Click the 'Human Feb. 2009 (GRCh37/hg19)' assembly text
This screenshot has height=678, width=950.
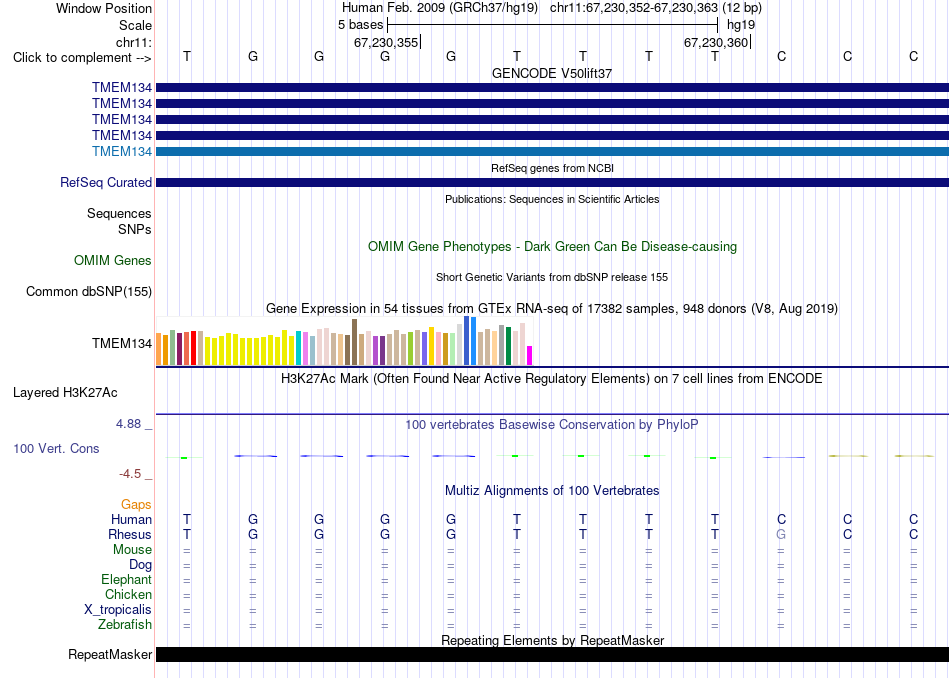tap(440, 8)
